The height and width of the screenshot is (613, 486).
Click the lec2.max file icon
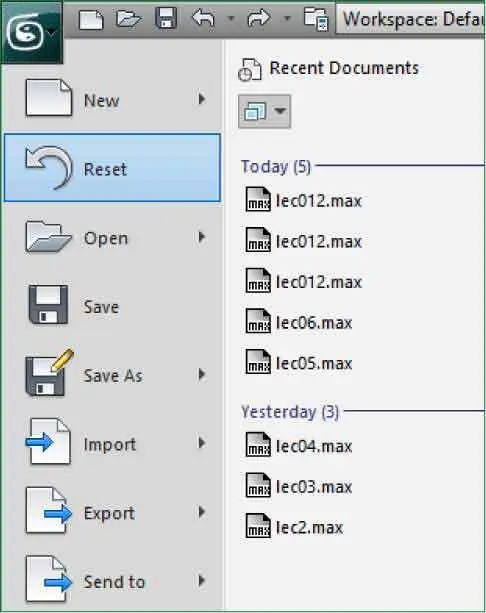click(258, 527)
